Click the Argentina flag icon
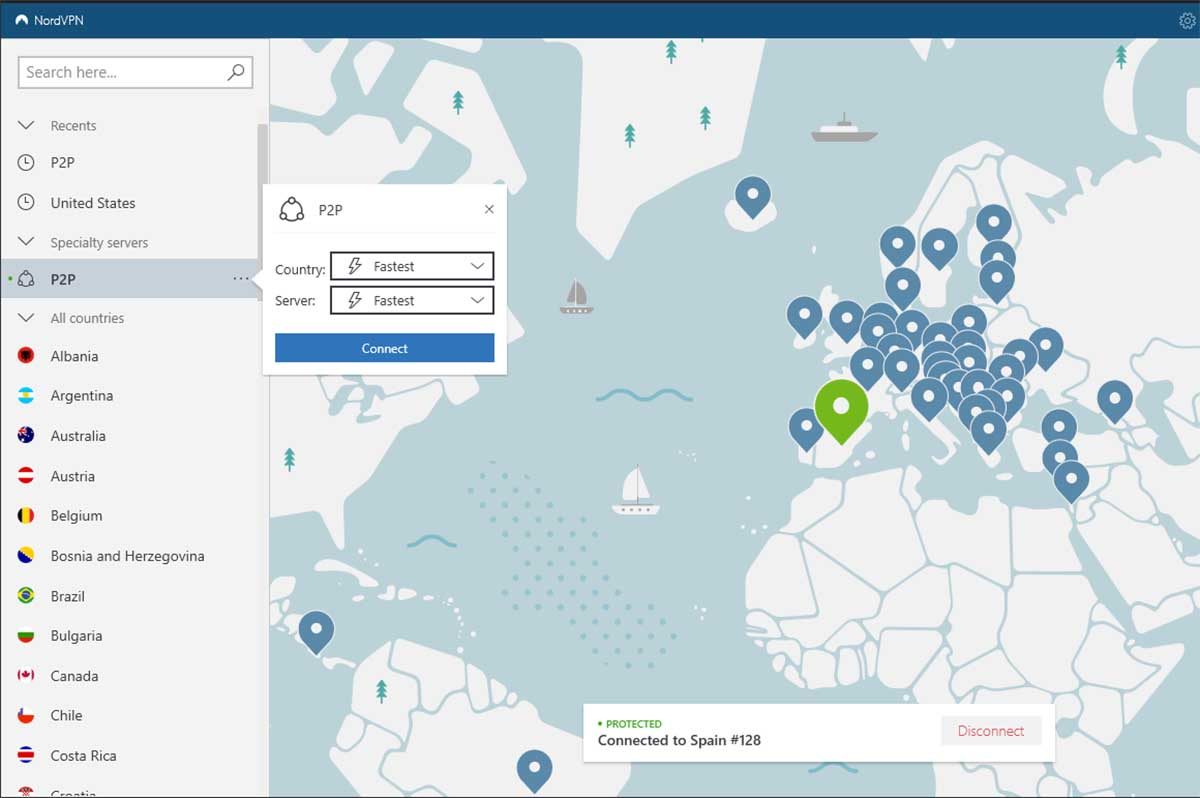The height and width of the screenshot is (798, 1200). (x=26, y=396)
